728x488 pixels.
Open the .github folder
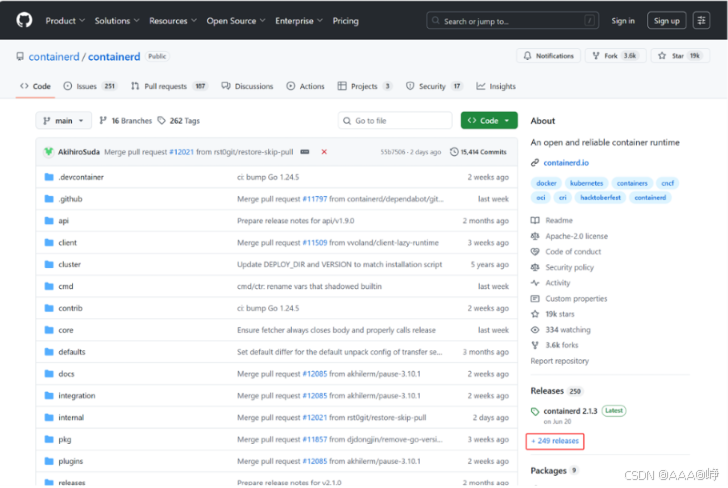pyautogui.click(x=70, y=199)
